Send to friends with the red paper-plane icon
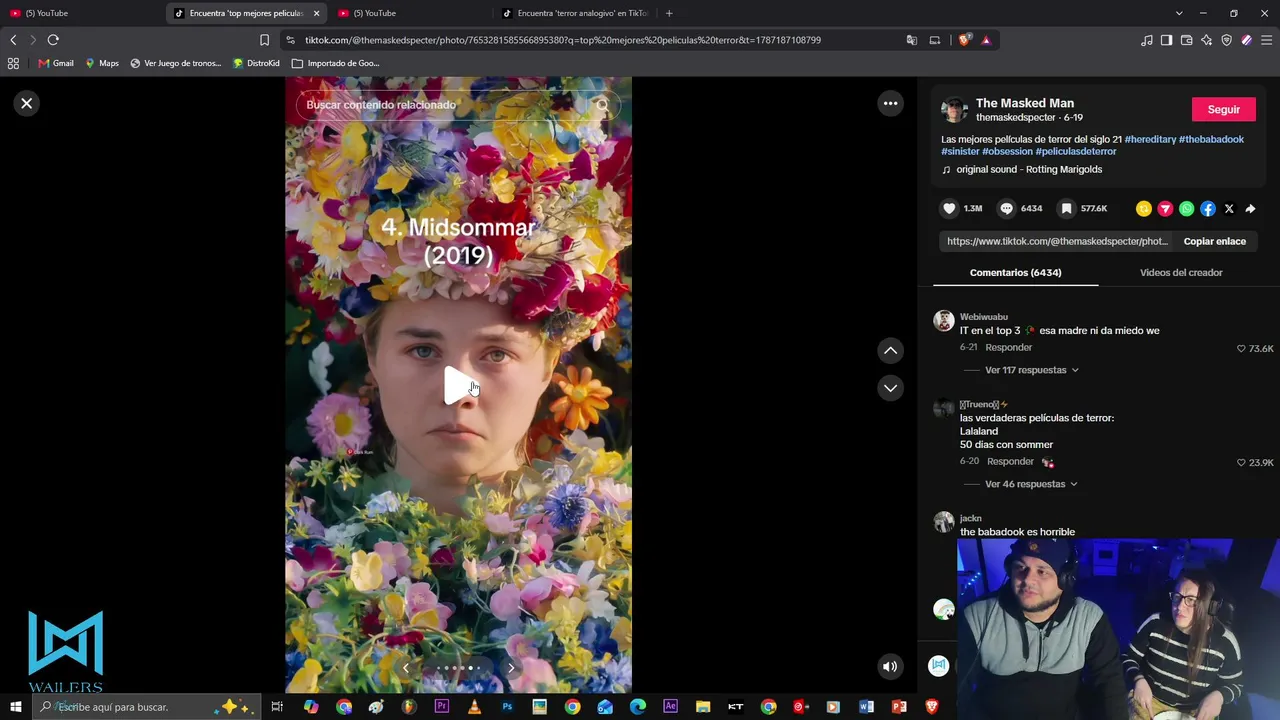The image size is (1280, 720). [x=1165, y=209]
